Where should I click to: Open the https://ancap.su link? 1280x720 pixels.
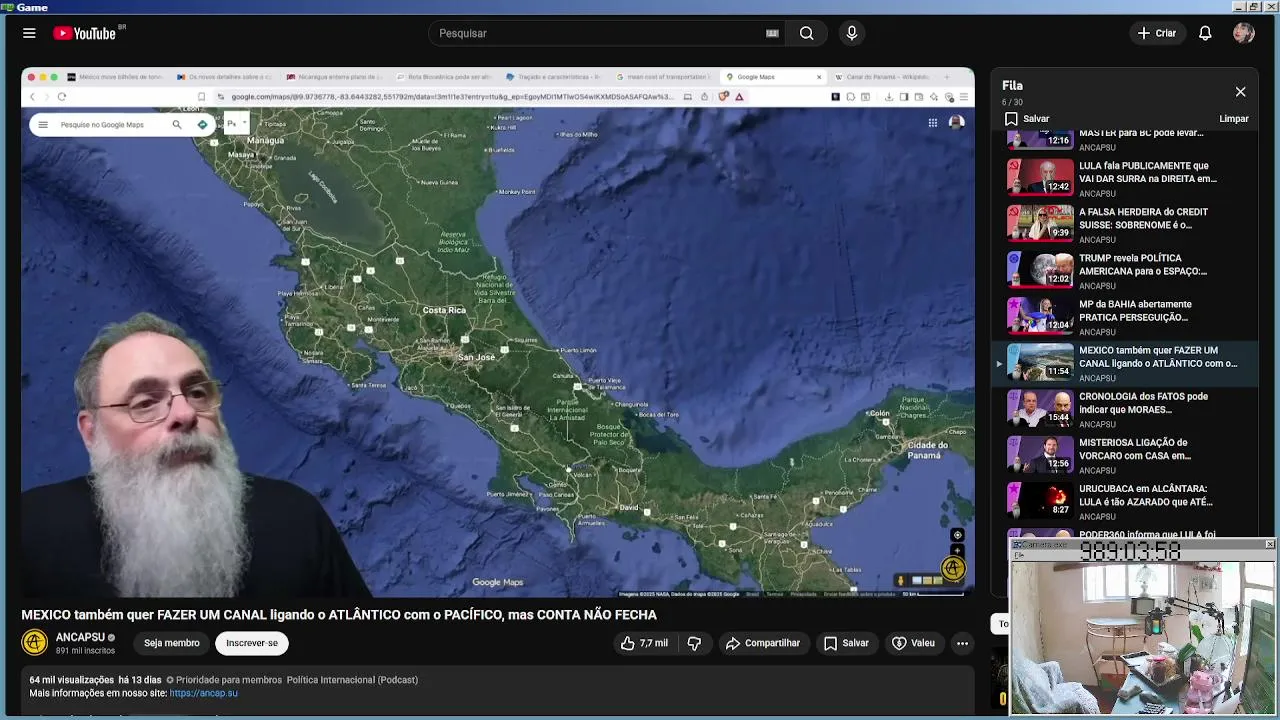pyautogui.click(x=204, y=693)
